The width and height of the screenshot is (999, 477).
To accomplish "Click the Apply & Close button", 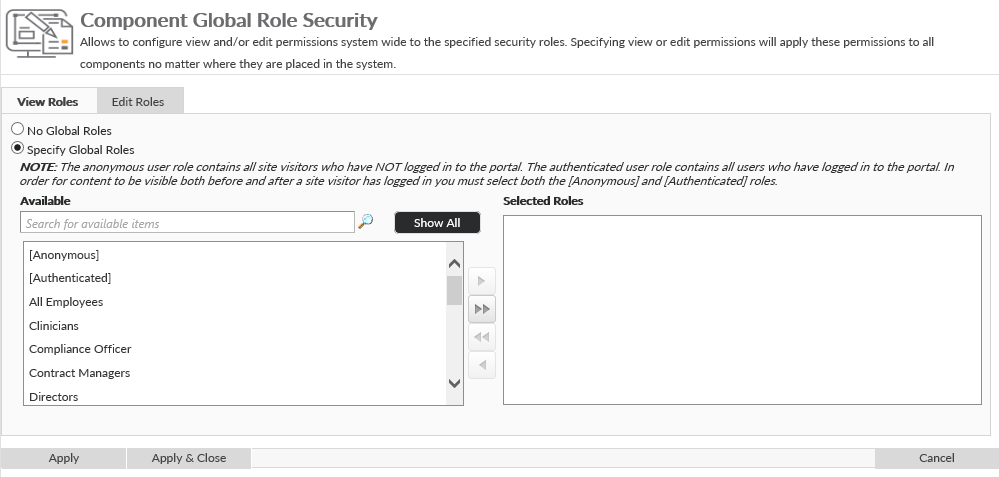I will (189, 458).
